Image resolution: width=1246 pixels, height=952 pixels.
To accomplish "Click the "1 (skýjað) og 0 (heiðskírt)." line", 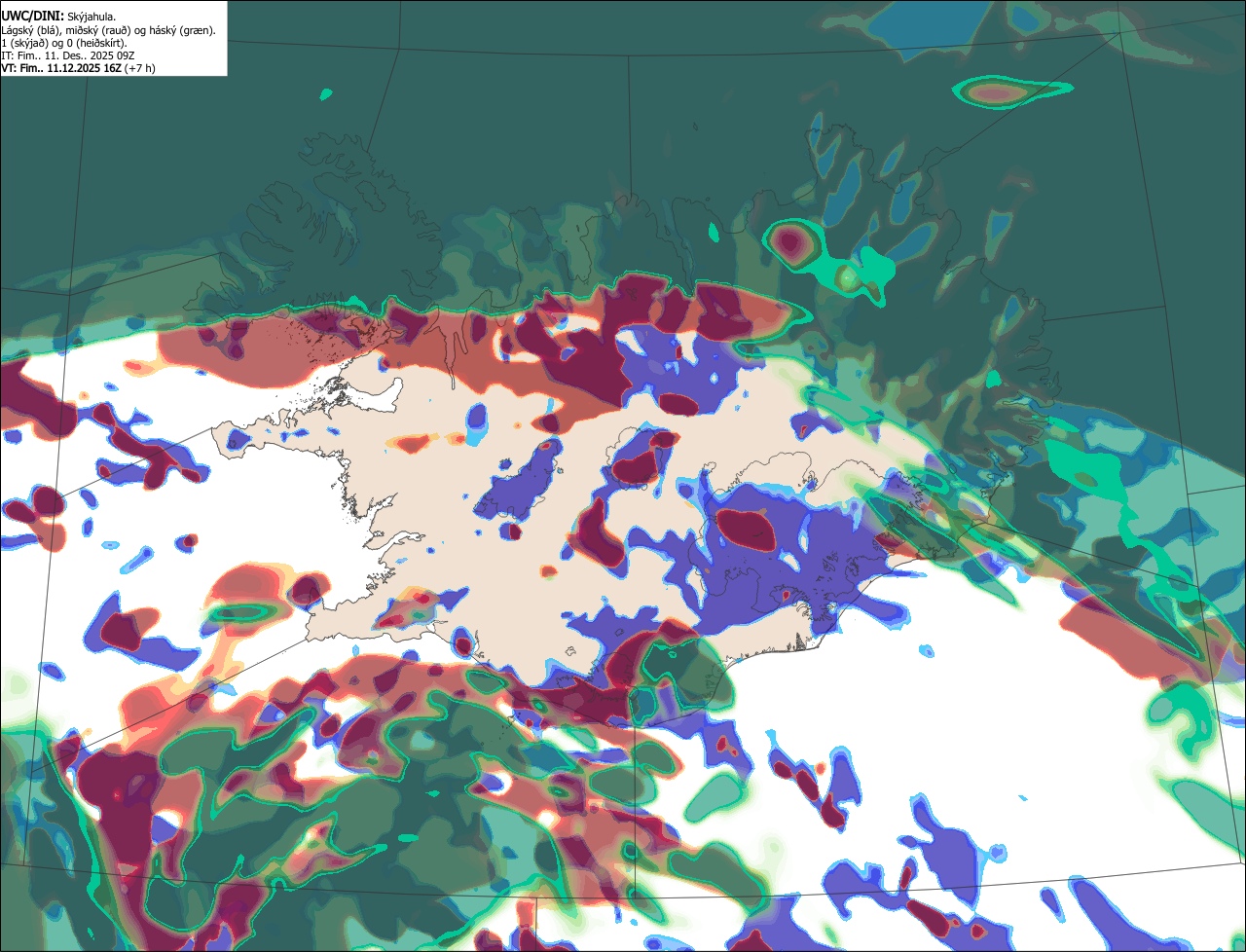I will pyautogui.click(x=63, y=43).
